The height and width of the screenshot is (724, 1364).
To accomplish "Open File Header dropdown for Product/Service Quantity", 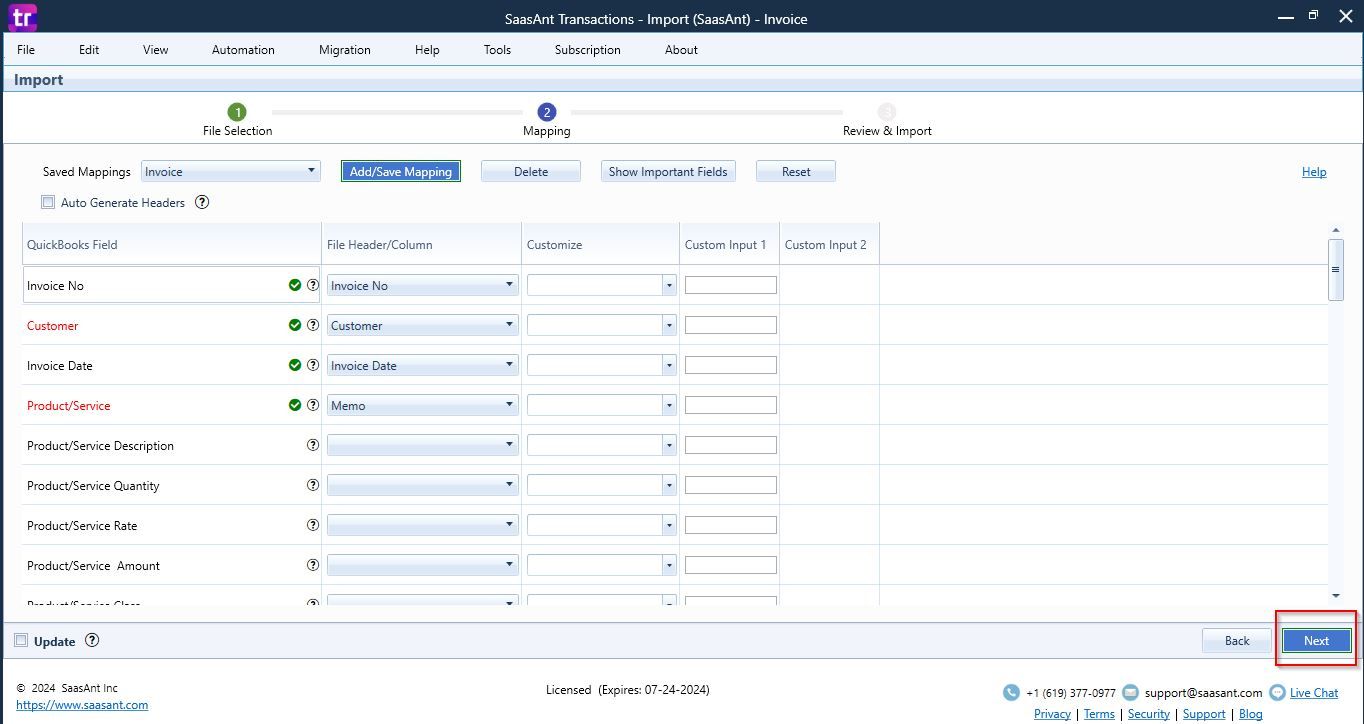I will [422, 485].
